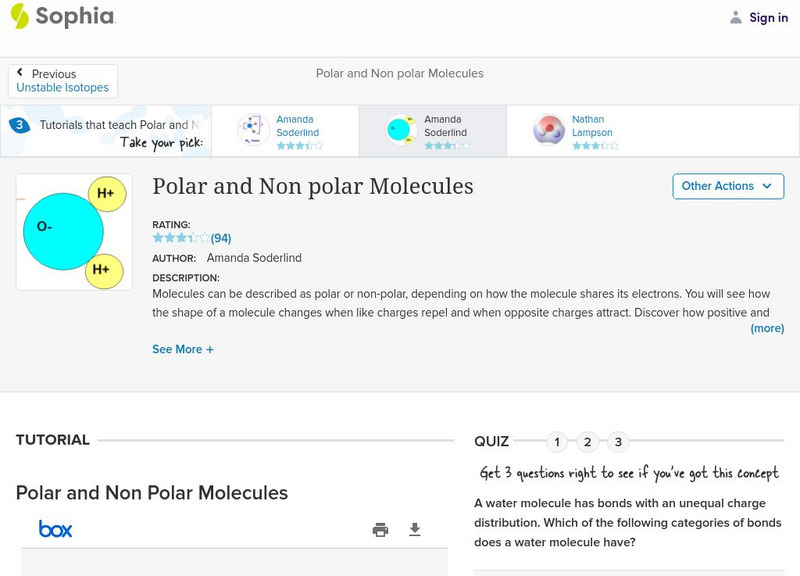The width and height of the screenshot is (800, 576).
Task: Open the Other Actions dropdown
Action: 727,186
